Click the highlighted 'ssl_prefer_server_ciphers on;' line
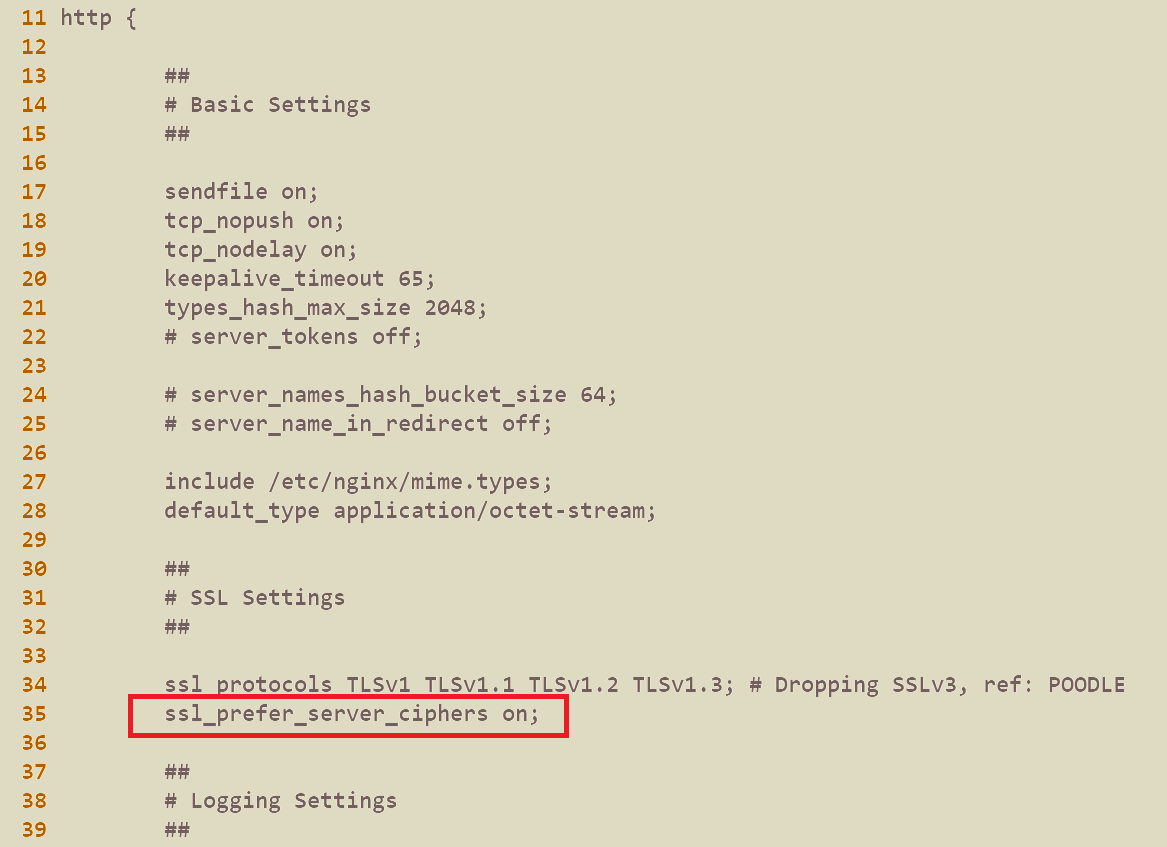The width and height of the screenshot is (1167, 847). pos(351,715)
